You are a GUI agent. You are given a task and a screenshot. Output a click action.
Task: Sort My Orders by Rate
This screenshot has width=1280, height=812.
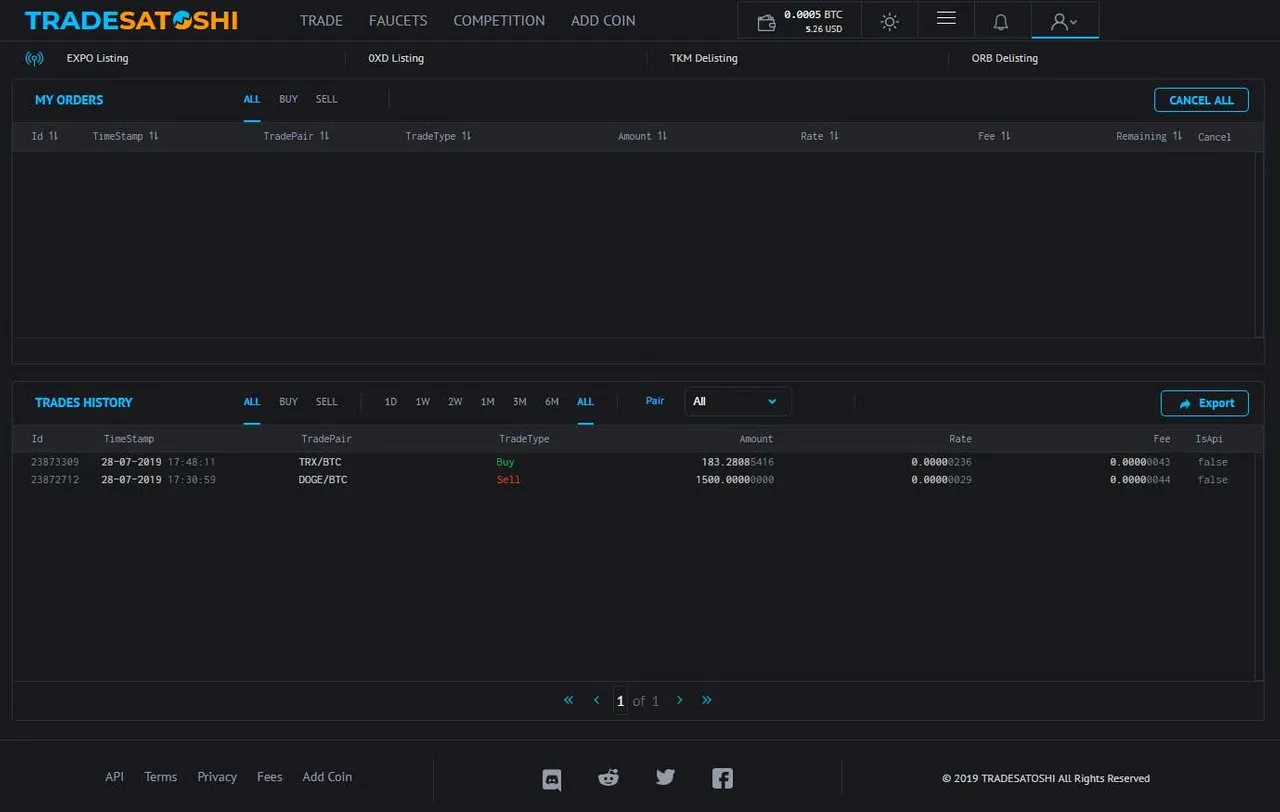(x=820, y=136)
